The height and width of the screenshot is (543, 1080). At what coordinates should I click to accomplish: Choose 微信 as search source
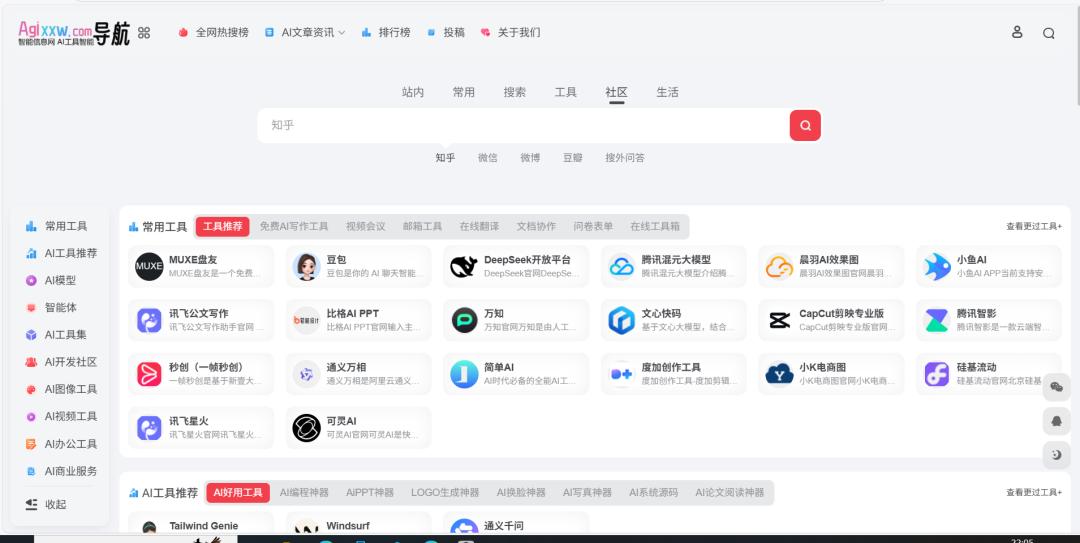488,158
